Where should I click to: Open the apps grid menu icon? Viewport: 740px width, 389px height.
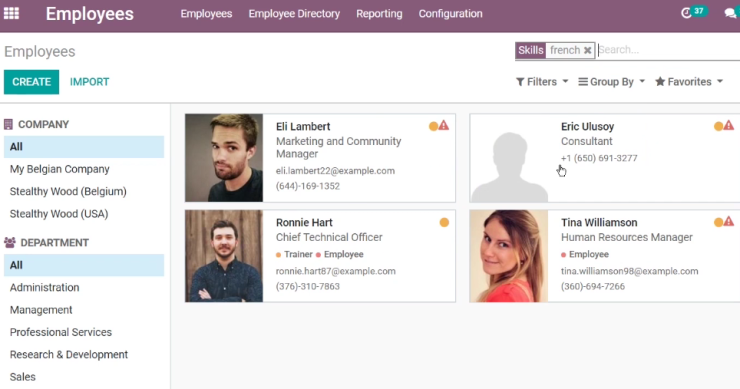point(11,13)
